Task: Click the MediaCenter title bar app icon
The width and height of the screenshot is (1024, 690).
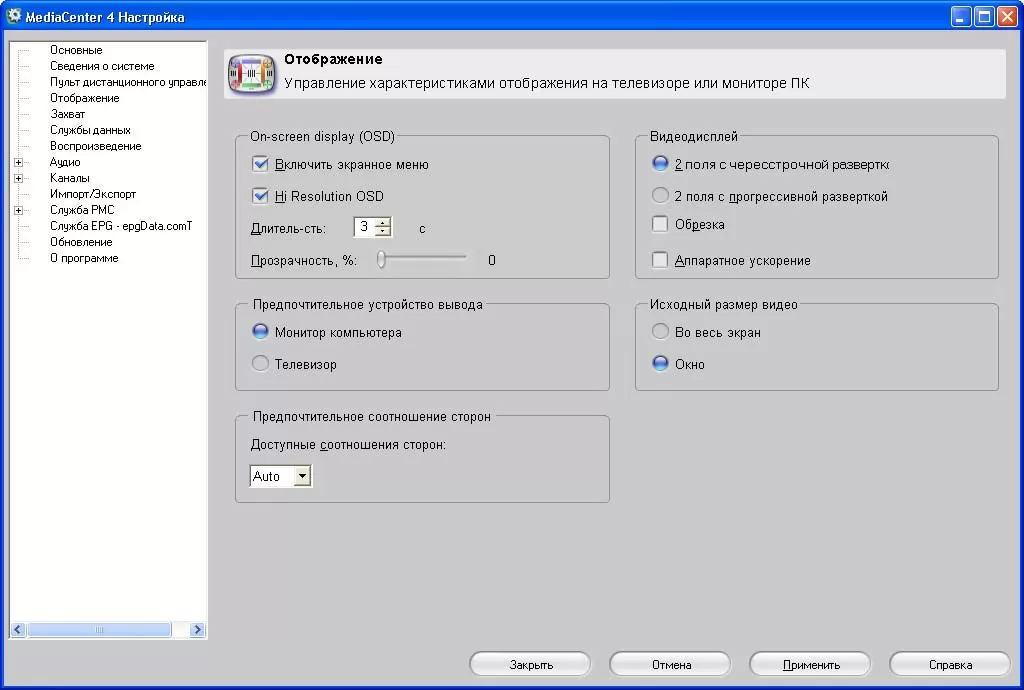Action: 14,17
